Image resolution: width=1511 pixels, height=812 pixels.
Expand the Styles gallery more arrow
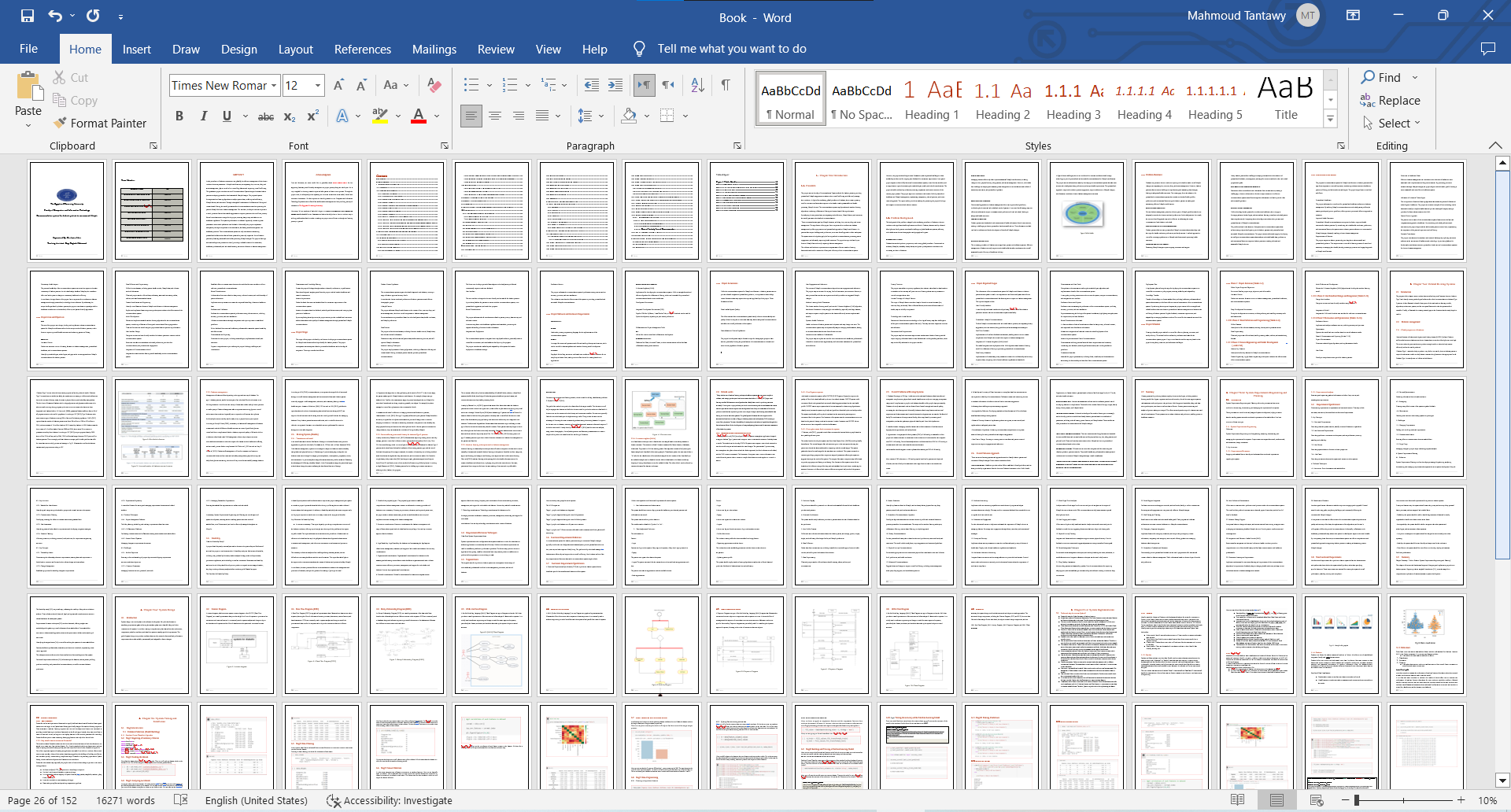(x=1330, y=120)
